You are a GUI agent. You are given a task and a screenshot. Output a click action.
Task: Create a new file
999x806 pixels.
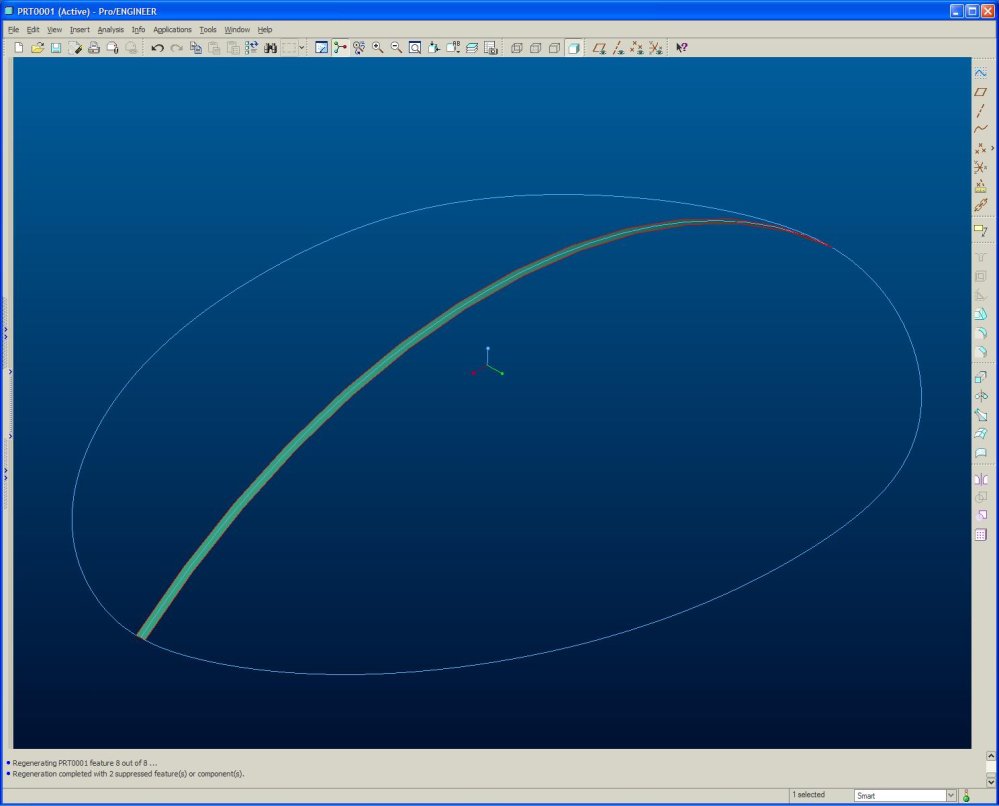coord(18,48)
